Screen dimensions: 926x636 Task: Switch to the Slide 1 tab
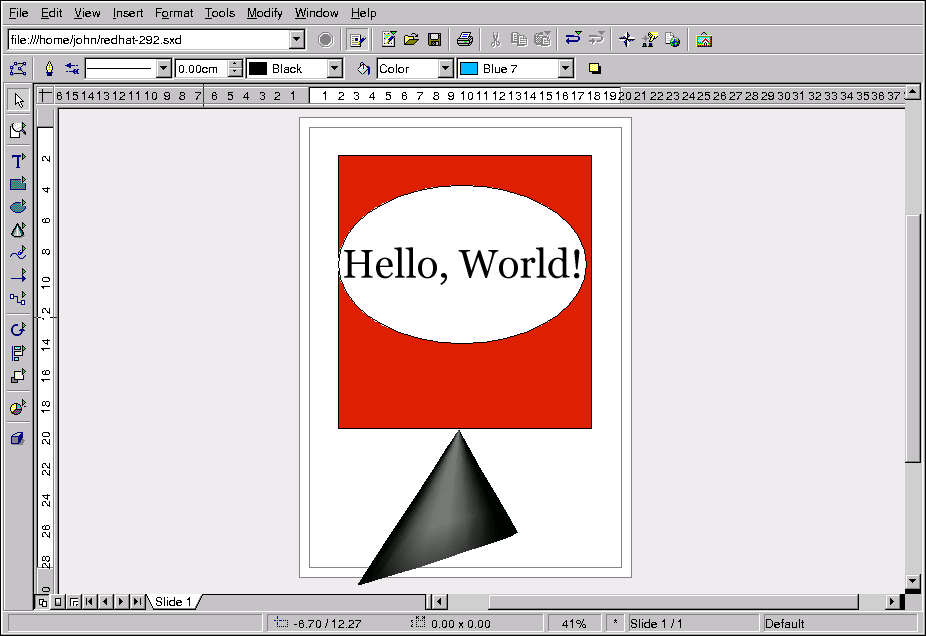[x=173, y=602]
